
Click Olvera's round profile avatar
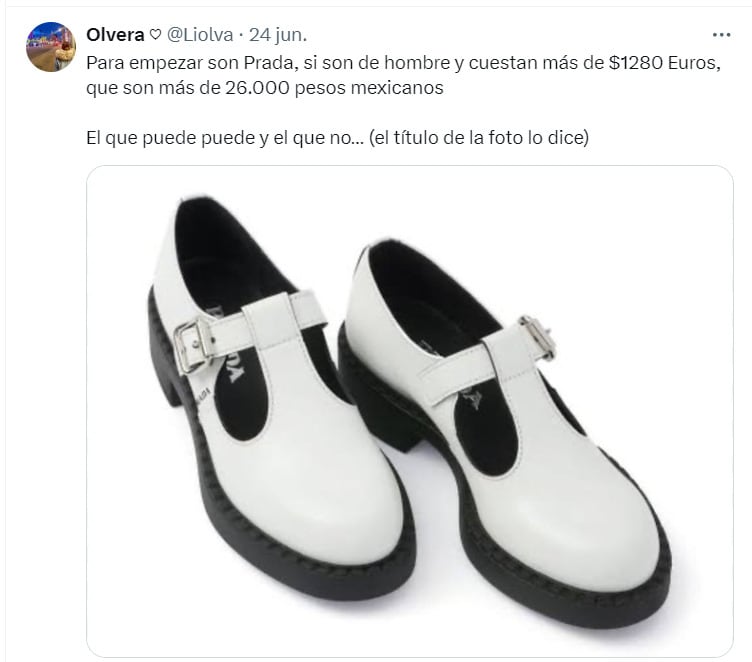(x=51, y=47)
